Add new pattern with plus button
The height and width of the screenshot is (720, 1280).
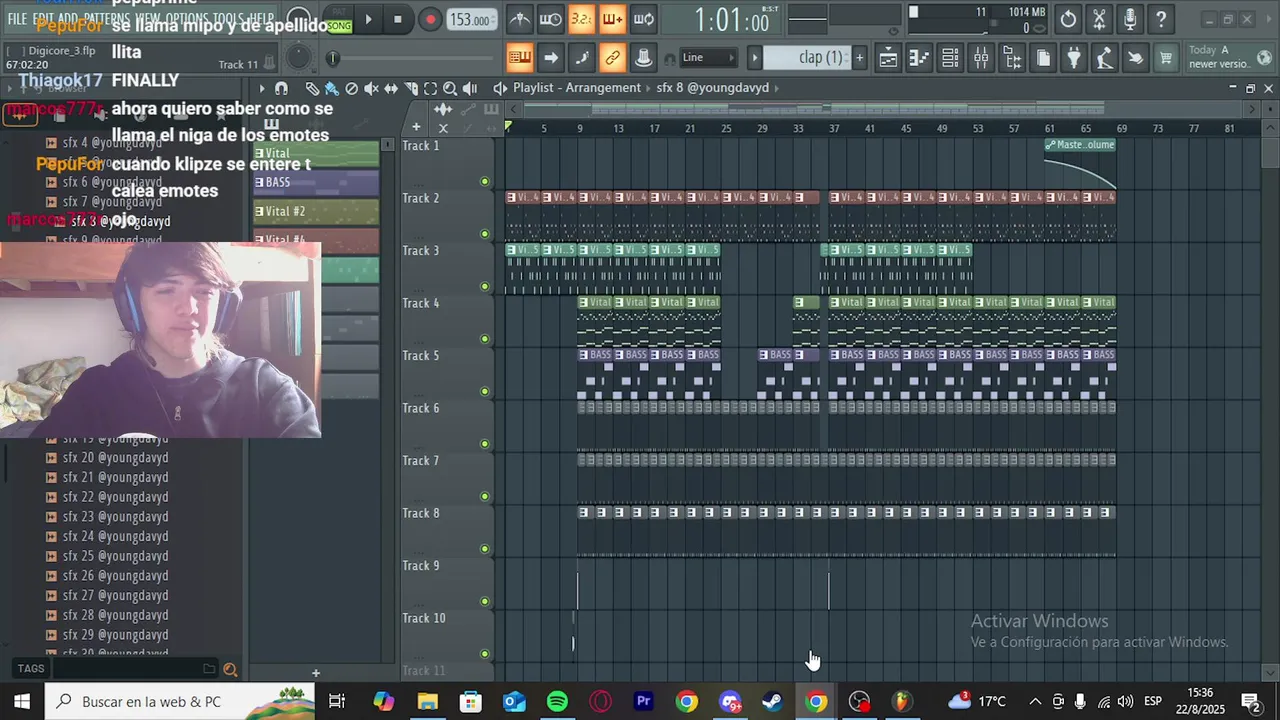tap(858, 58)
